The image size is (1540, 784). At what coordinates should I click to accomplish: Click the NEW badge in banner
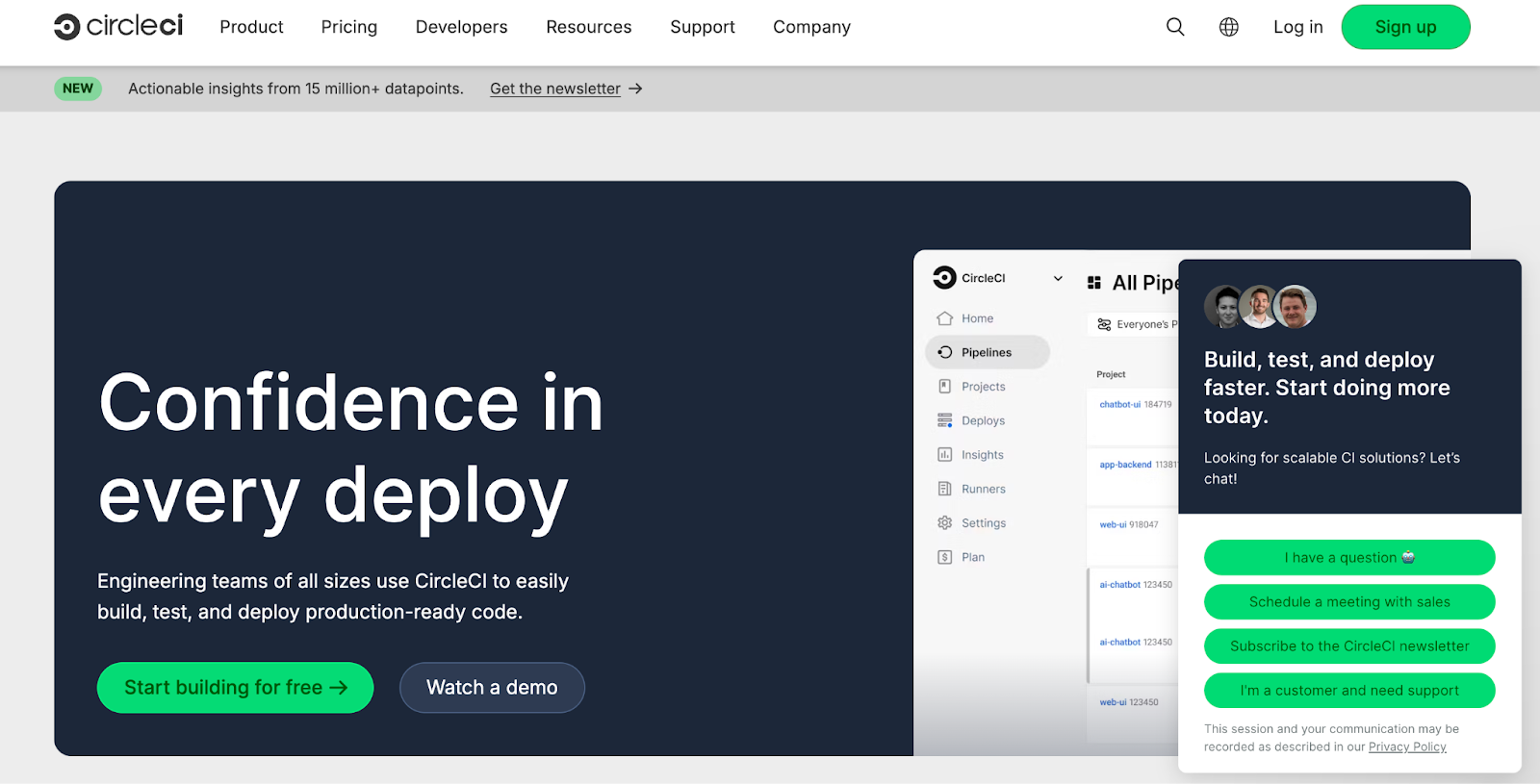(78, 89)
